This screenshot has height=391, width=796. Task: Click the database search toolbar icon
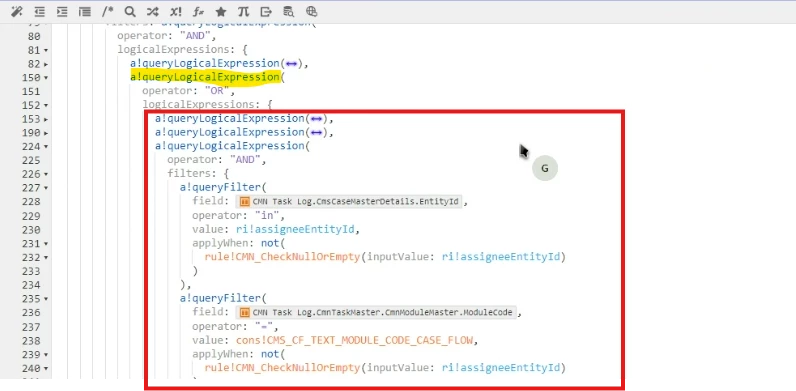click(288, 12)
